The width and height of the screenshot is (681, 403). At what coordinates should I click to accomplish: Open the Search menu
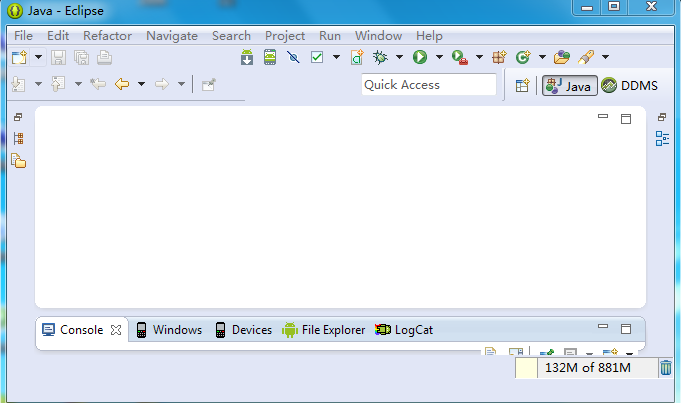tap(231, 36)
